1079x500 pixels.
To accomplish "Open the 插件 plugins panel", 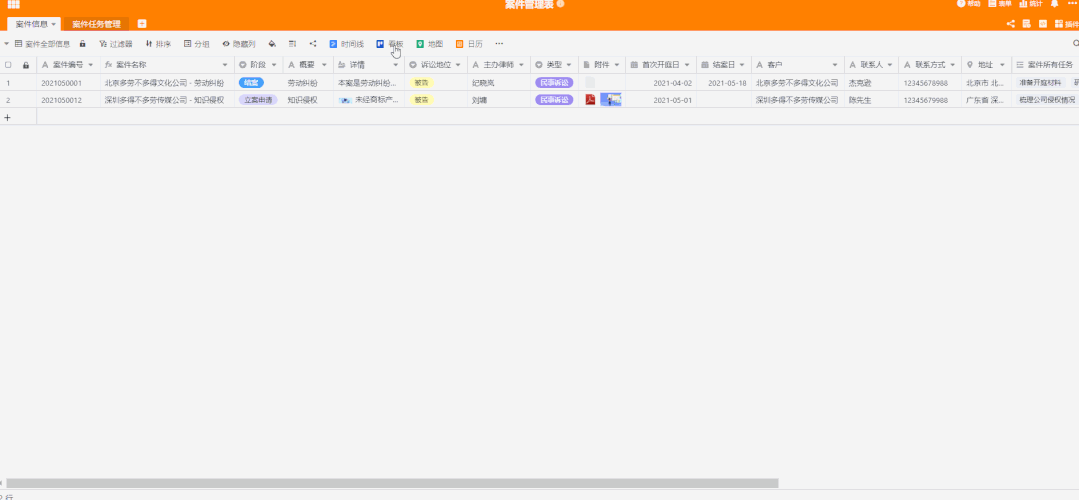I will click(x=1066, y=24).
